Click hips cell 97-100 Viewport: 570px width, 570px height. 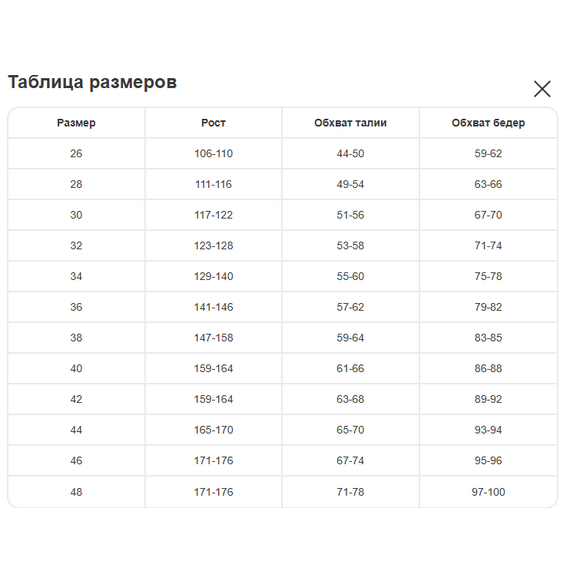point(488,492)
